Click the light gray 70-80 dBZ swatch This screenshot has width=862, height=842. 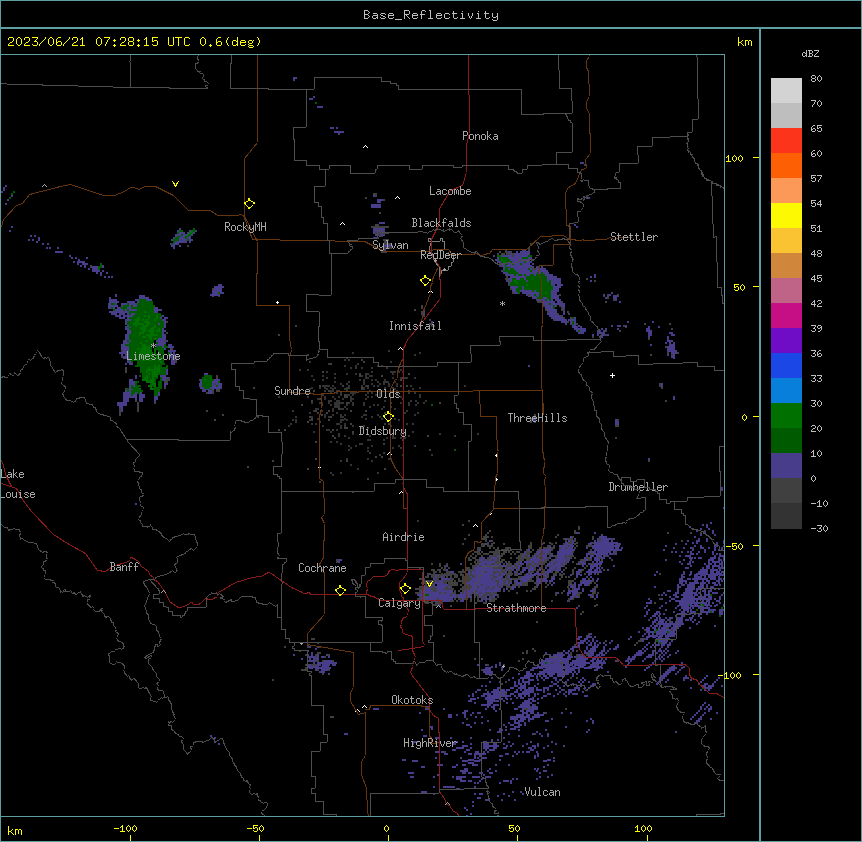[x=786, y=90]
